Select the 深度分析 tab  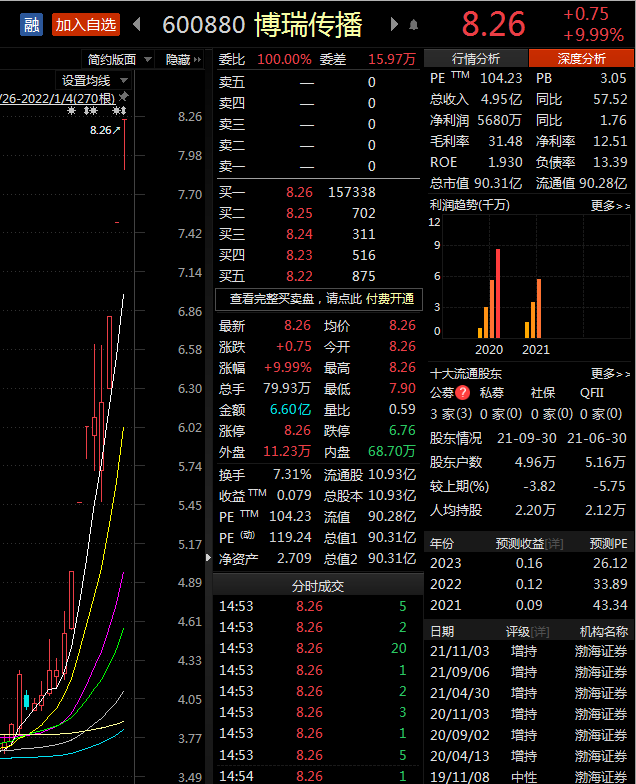[x=581, y=59]
